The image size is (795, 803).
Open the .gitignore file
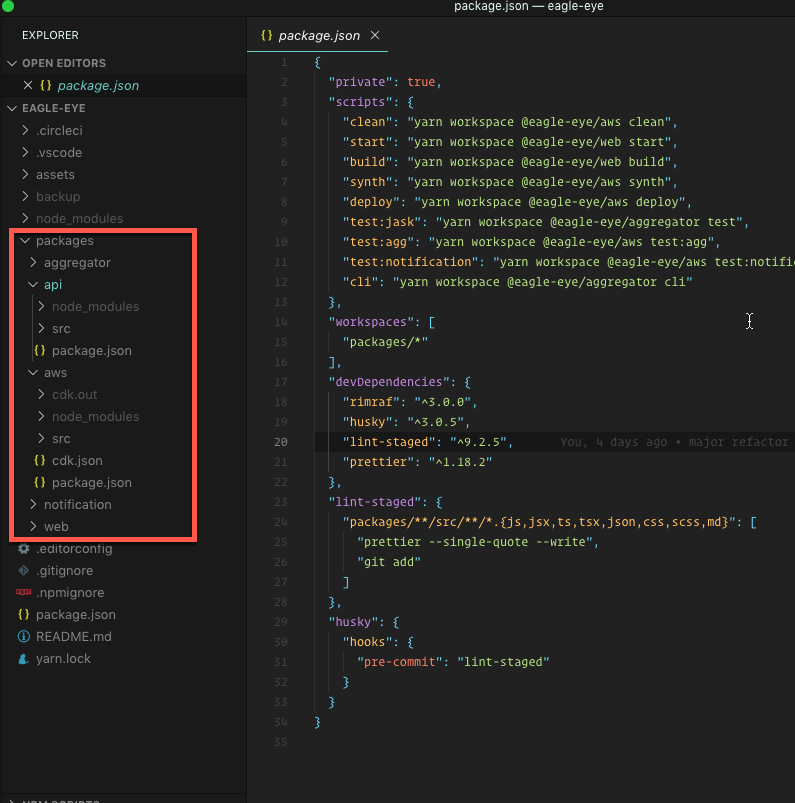[x=64, y=571]
